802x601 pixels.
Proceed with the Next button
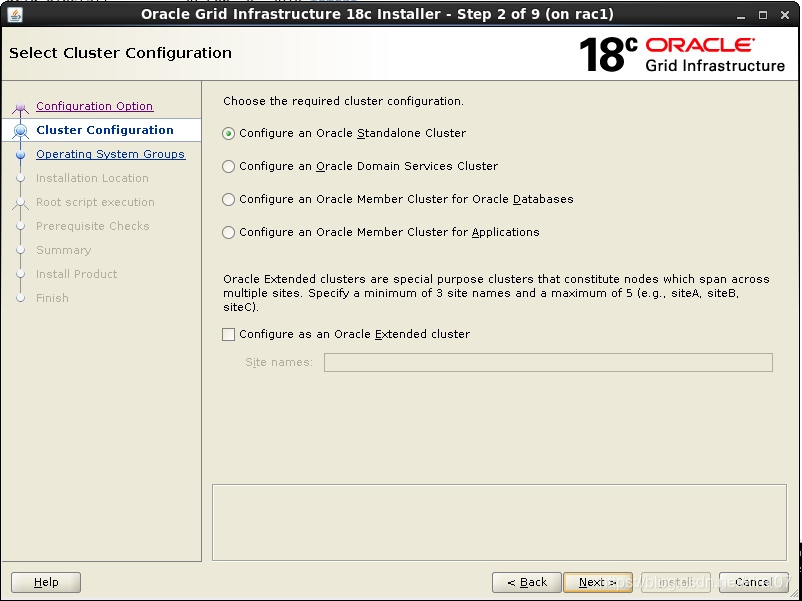[598, 582]
